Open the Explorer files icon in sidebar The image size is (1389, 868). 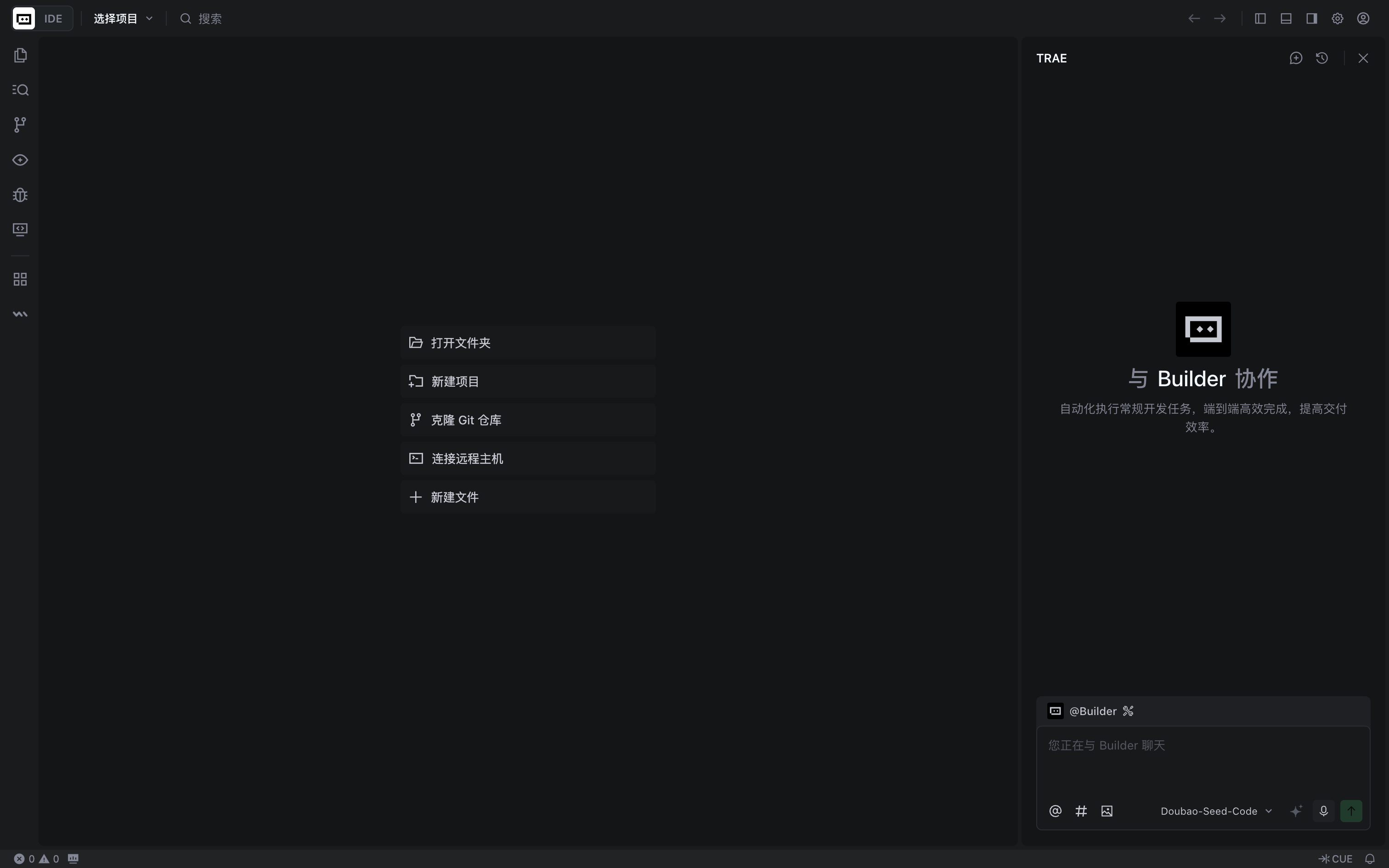coord(20,55)
